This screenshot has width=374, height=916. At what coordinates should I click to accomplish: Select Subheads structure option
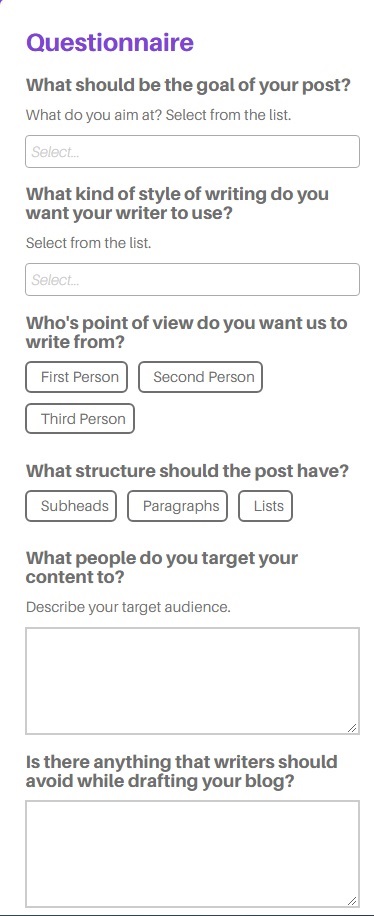(x=71, y=506)
